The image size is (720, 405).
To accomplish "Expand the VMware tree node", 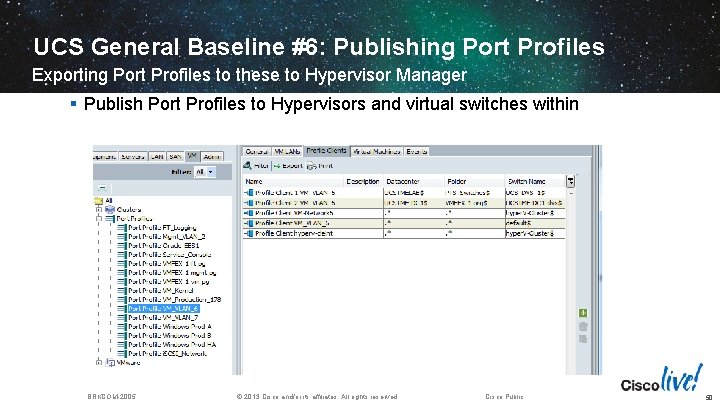I will click(x=99, y=362).
